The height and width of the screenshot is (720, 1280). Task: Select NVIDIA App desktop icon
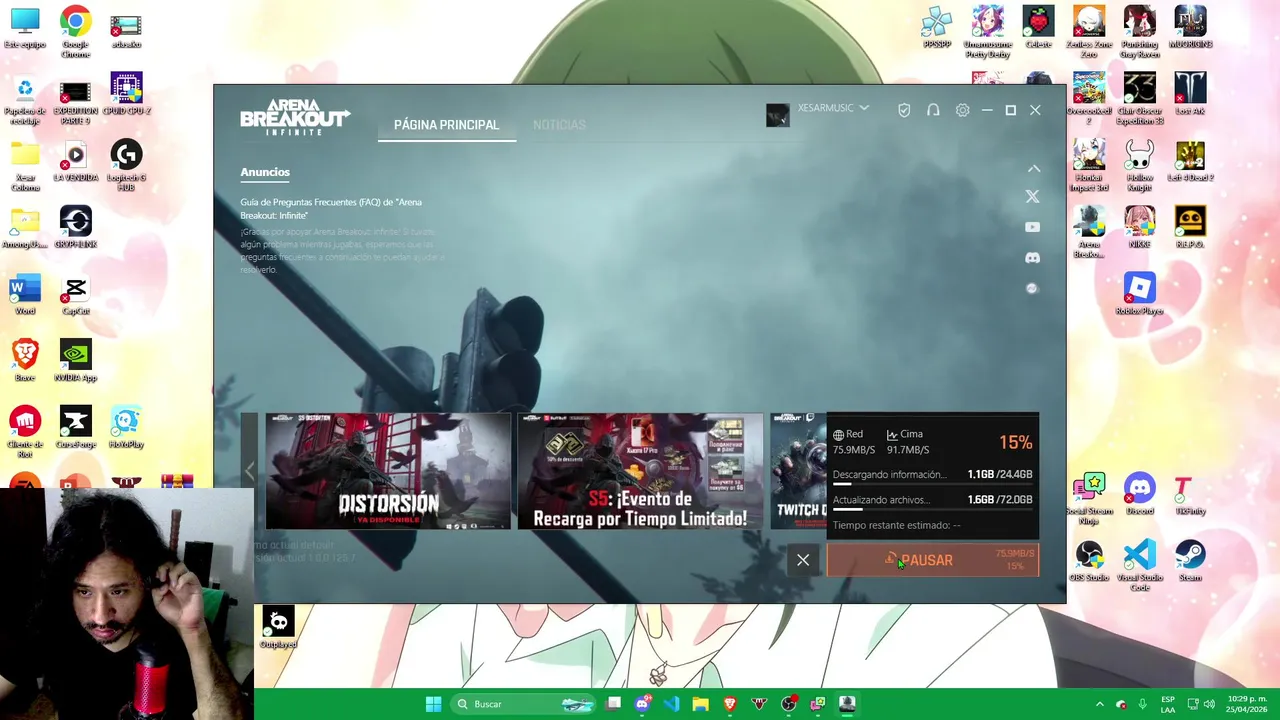pos(75,361)
